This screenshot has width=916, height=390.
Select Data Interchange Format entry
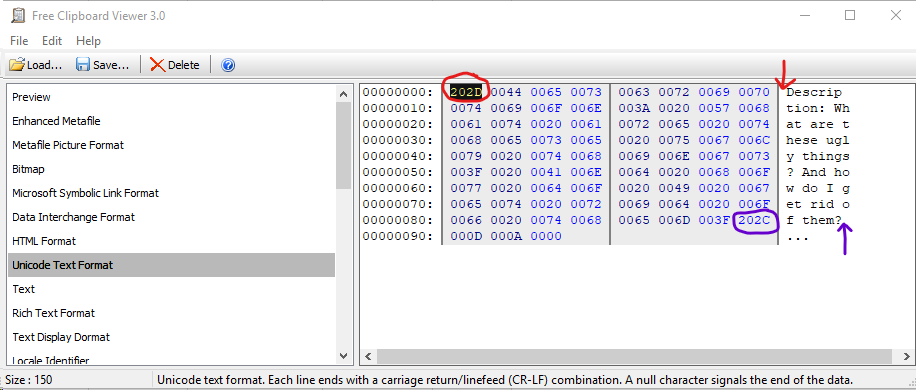click(172, 217)
